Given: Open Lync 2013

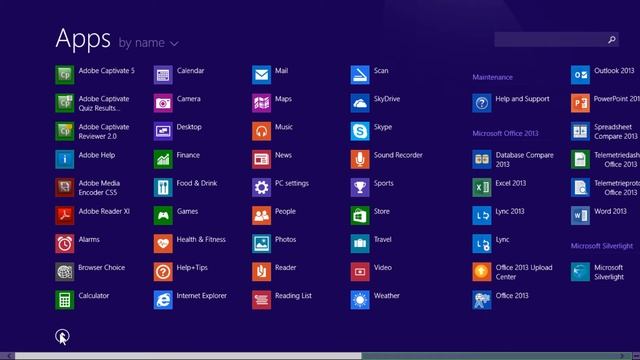Looking at the screenshot, I should (498, 216).
